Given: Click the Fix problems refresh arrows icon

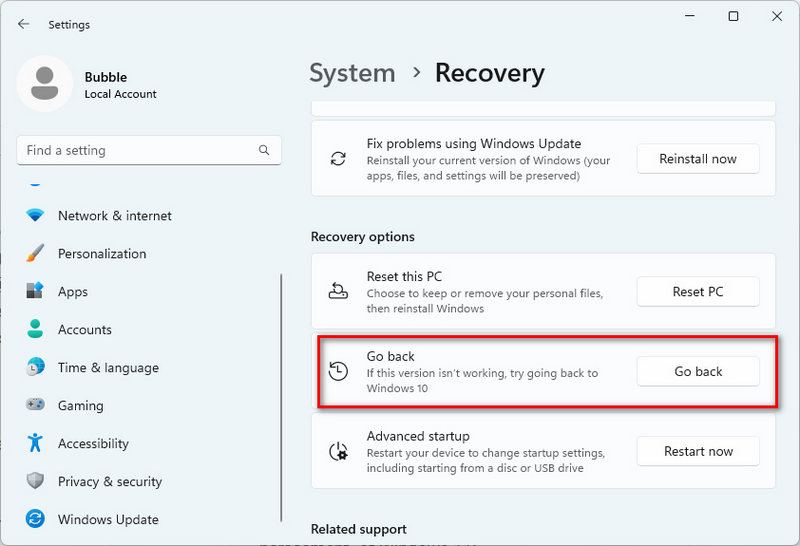Looking at the screenshot, I should pos(338,159).
